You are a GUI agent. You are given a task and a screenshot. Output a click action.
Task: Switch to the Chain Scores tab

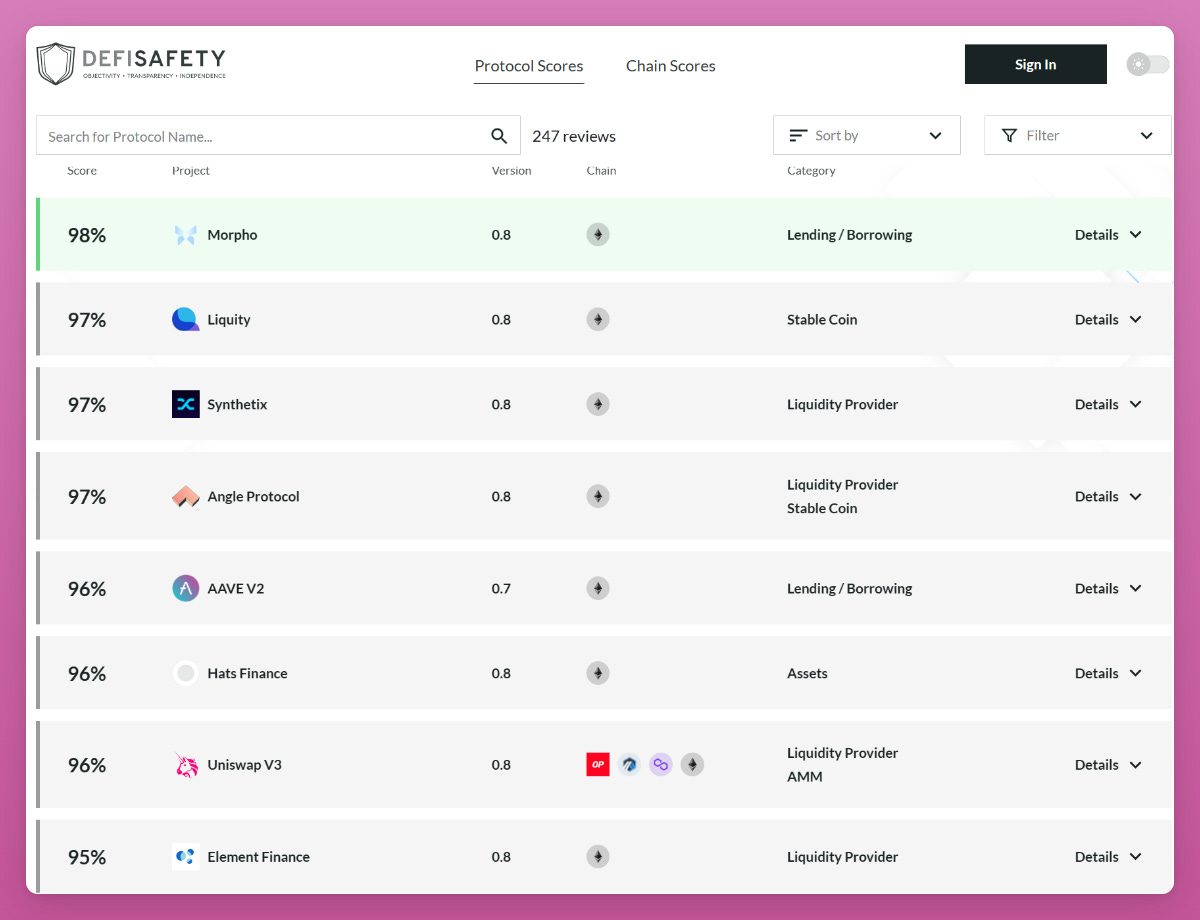[x=671, y=66]
